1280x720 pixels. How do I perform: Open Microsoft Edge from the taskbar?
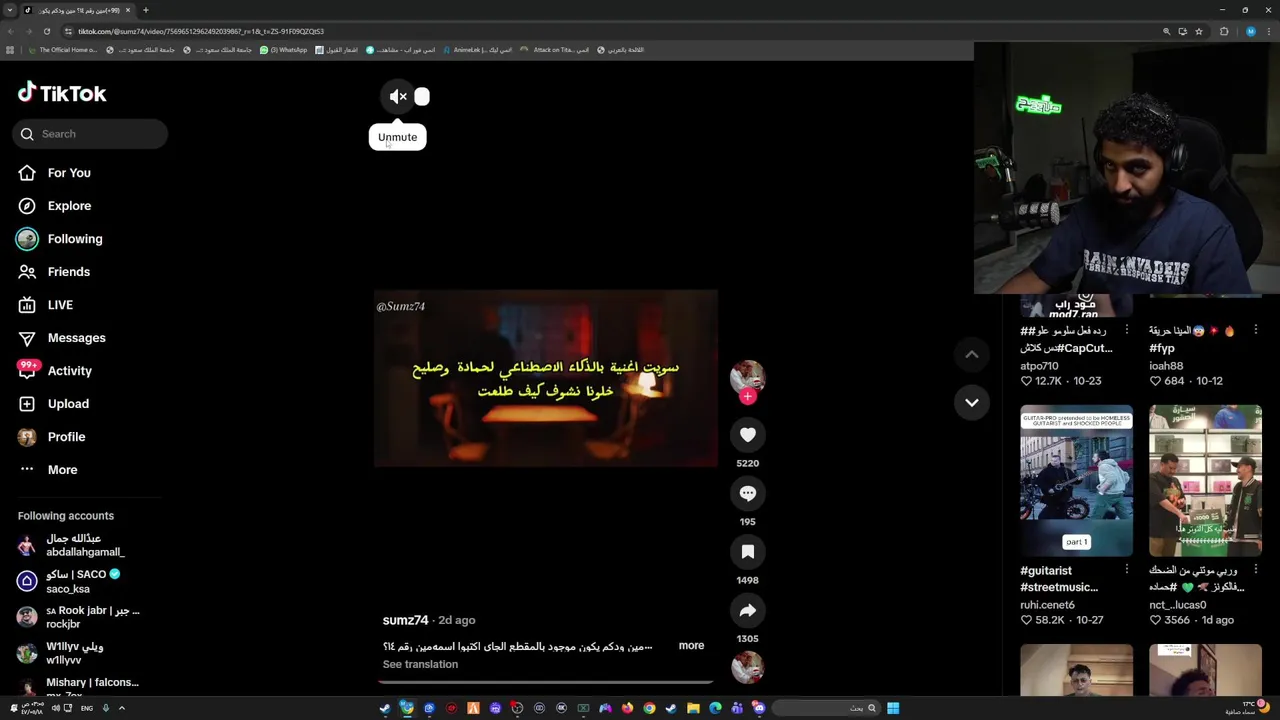(715, 708)
